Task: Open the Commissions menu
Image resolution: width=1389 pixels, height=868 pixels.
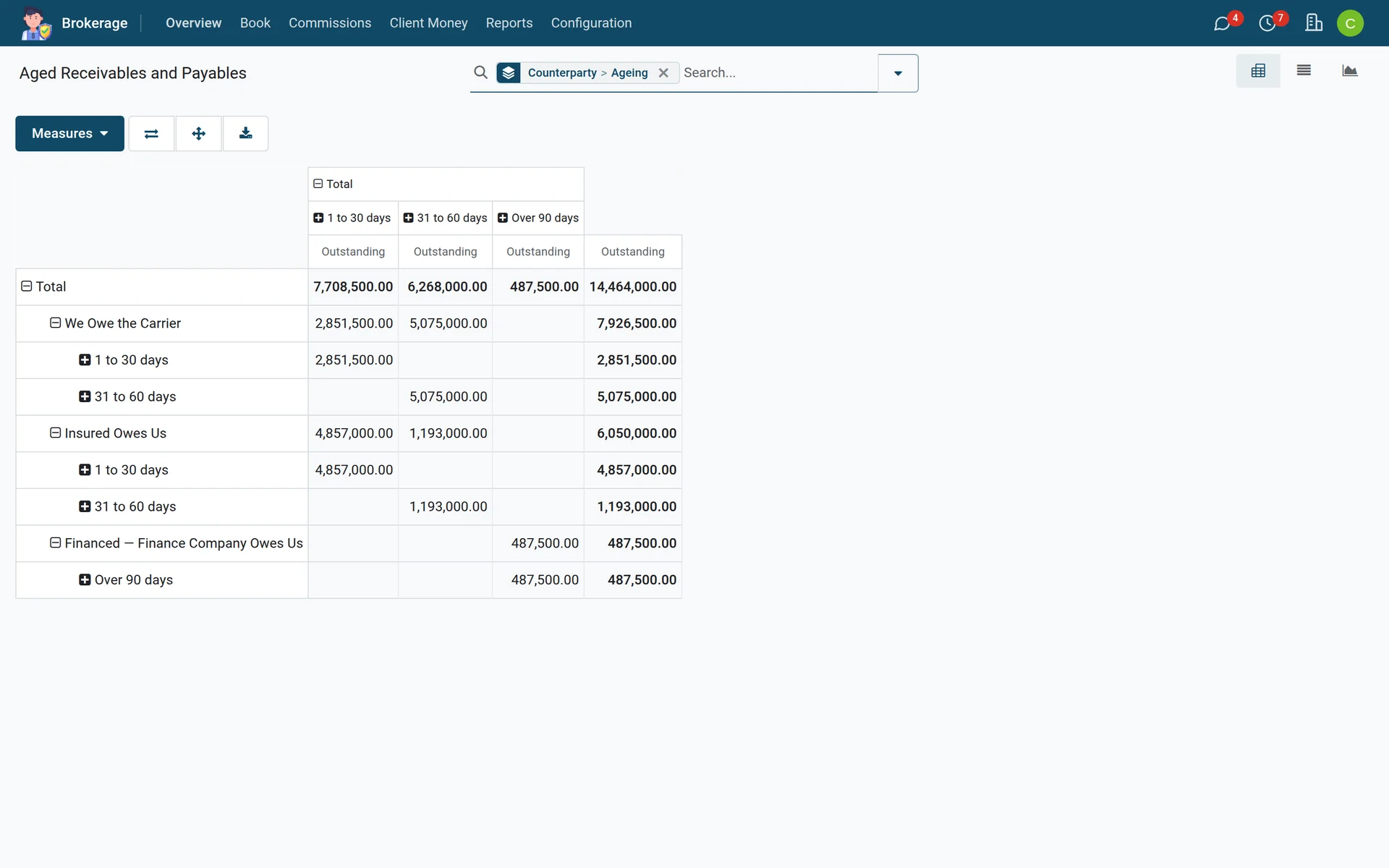Action: click(x=330, y=23)
